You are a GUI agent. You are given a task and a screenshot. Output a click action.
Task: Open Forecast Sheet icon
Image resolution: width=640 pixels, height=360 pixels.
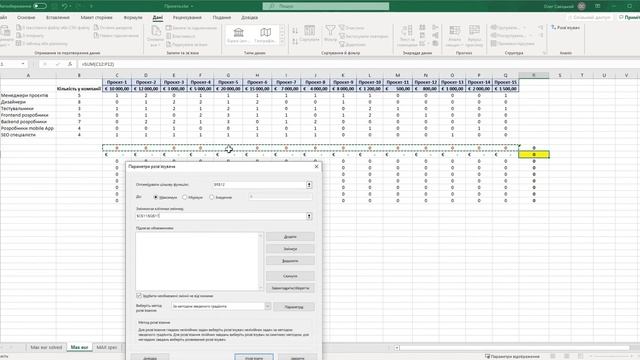(474, 31)
